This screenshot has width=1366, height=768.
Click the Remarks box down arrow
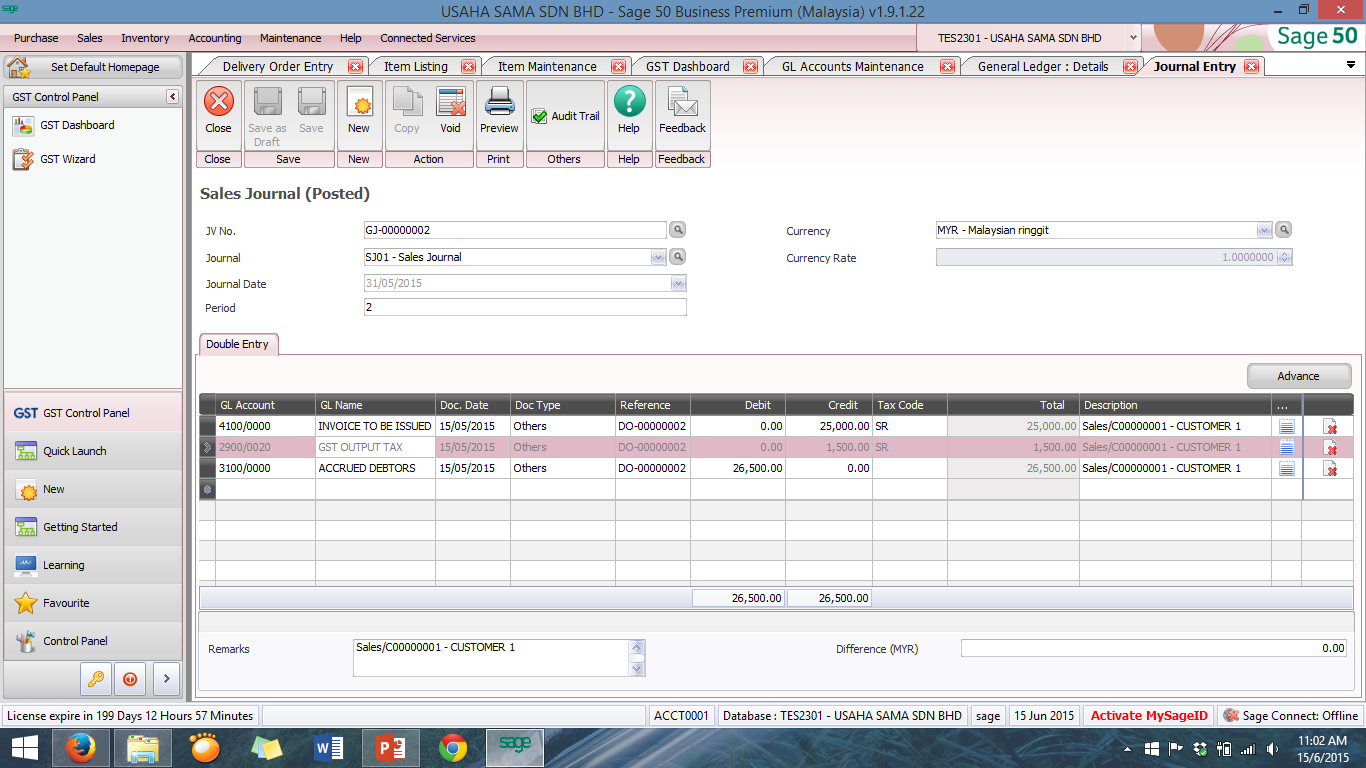(638, 669)
